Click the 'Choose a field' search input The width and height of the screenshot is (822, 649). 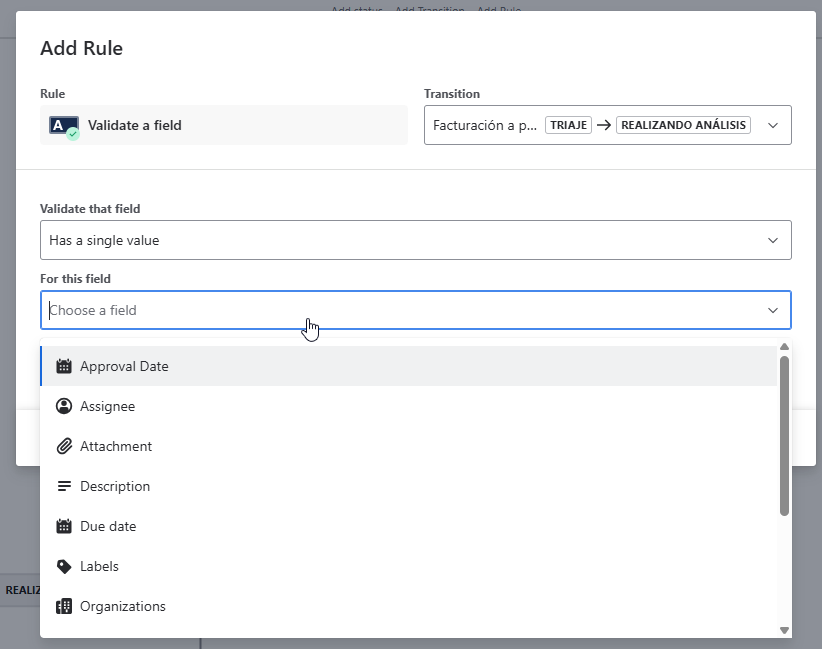400,310
